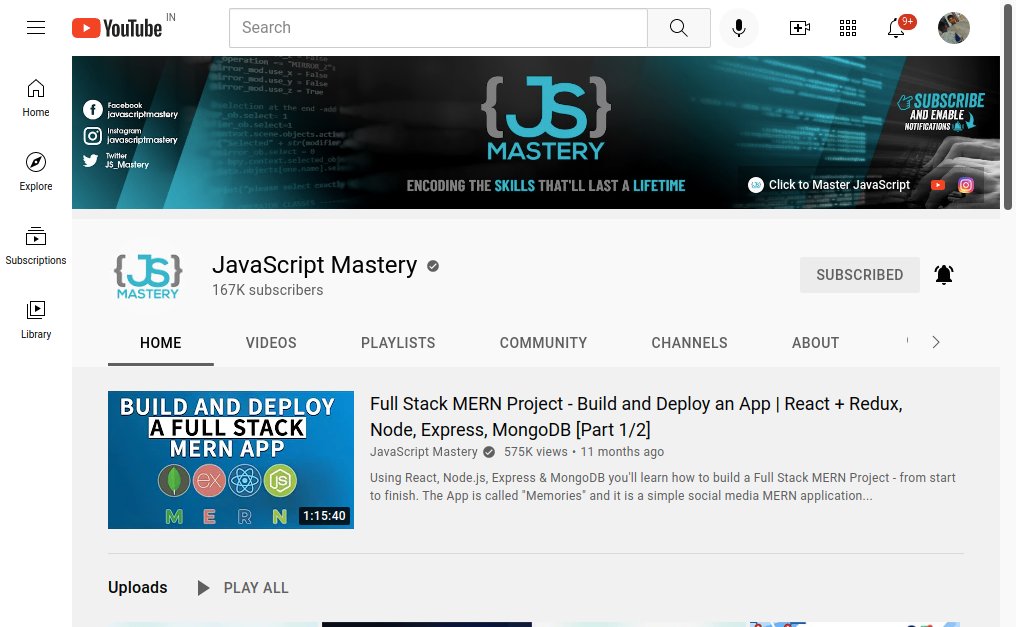Image resolution: width=1016 pixels, height=627 pixels.
Task: Click the banner Instagram link icon
Action: (x=965, y=185)
